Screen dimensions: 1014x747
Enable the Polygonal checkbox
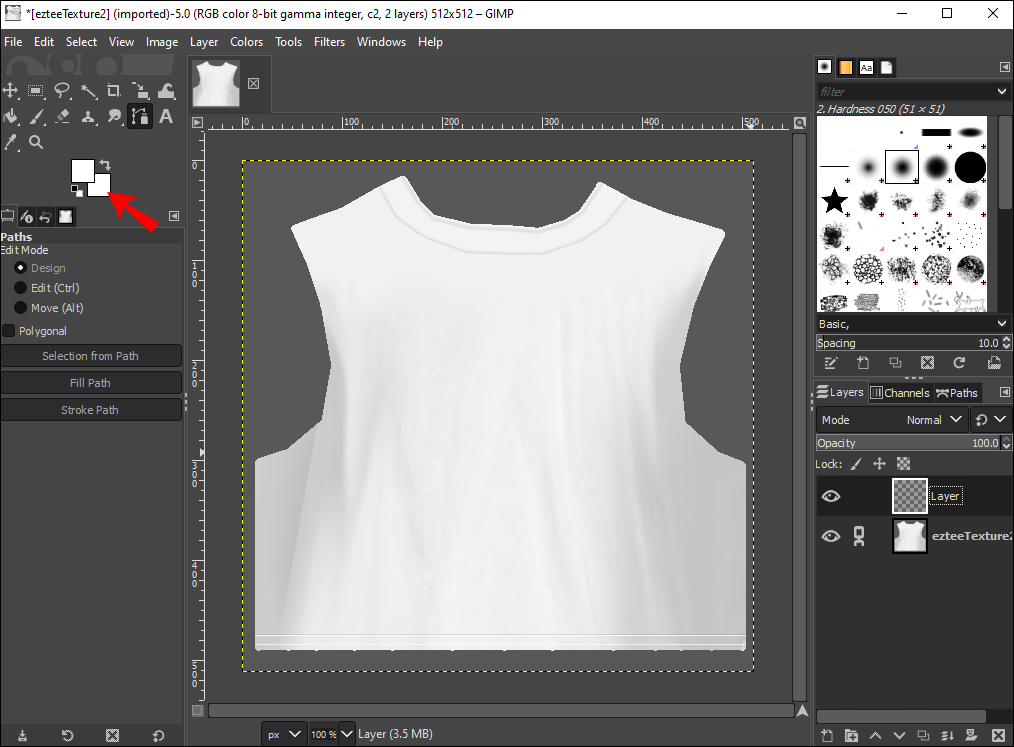(9, 331)
